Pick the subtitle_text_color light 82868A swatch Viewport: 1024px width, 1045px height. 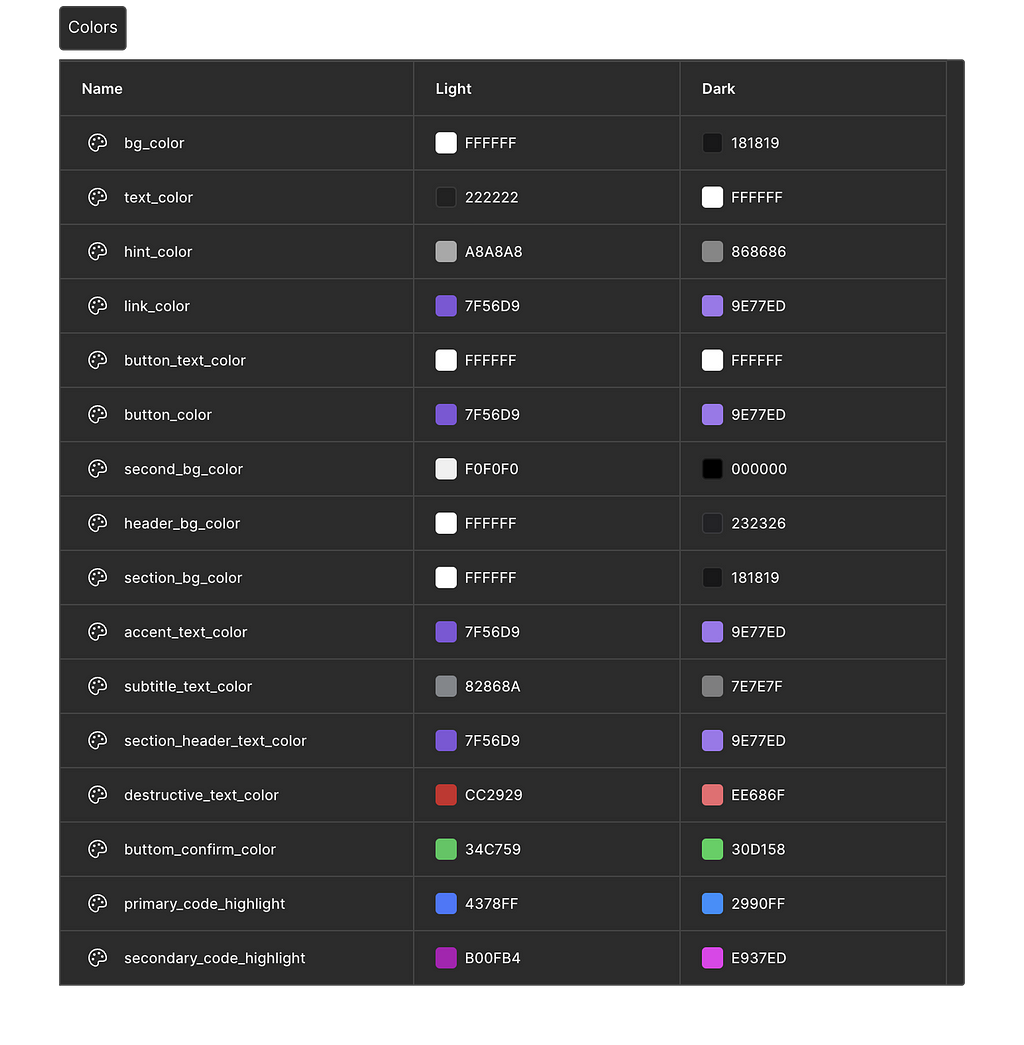point(446,686)
